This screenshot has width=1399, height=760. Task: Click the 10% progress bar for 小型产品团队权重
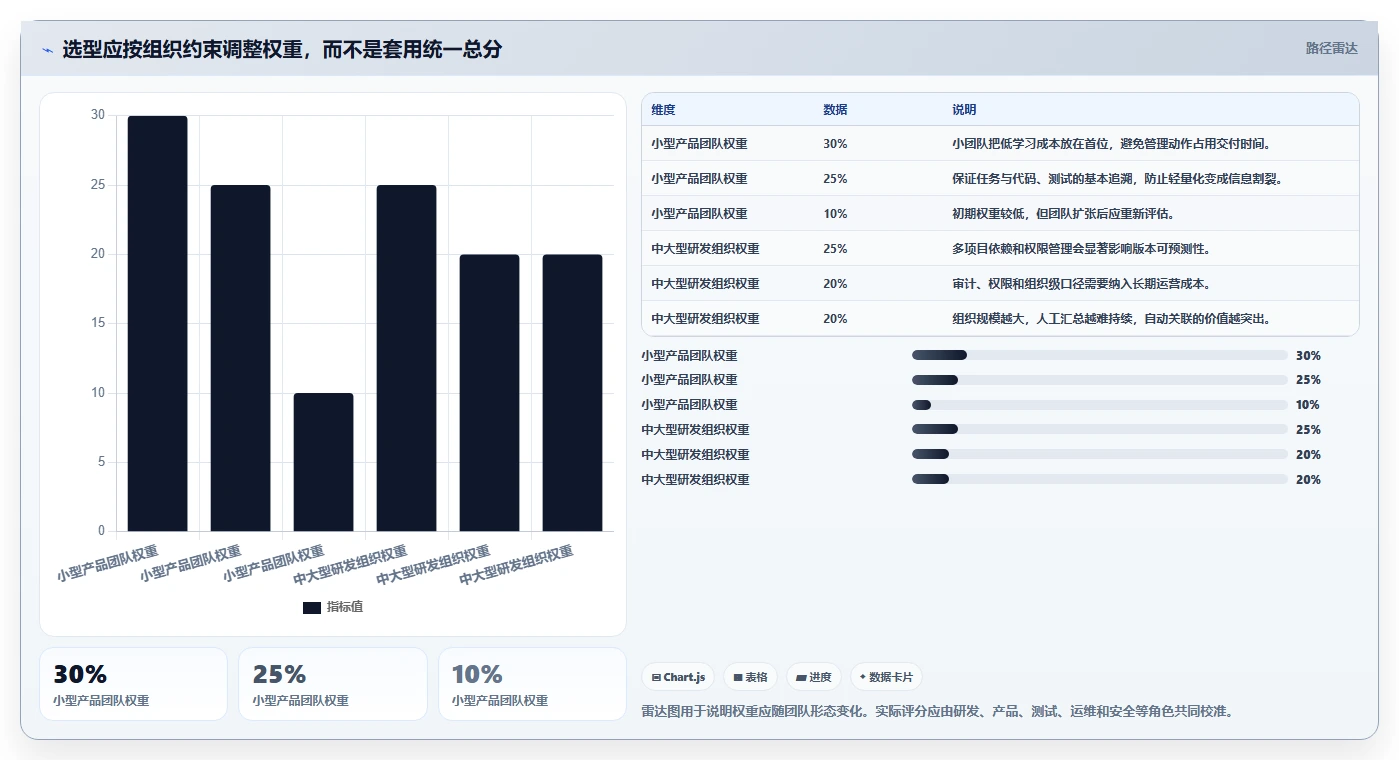[1100, 405]
